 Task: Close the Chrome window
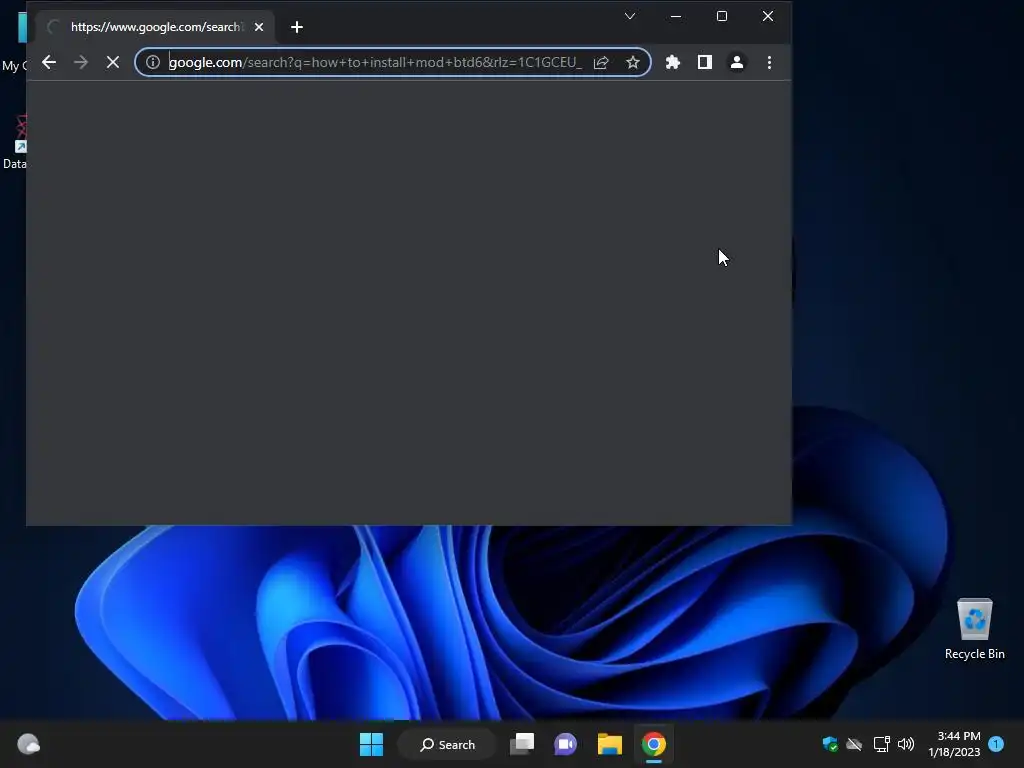click(x=768, y=16)
